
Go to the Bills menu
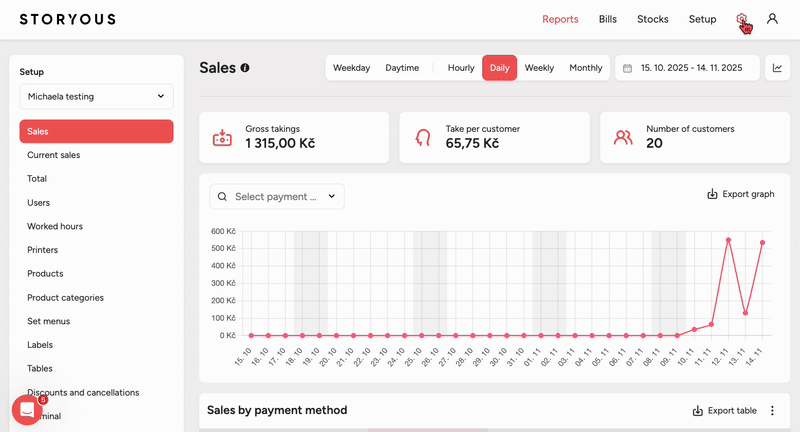pyautogui.click(x=608, y=19)
